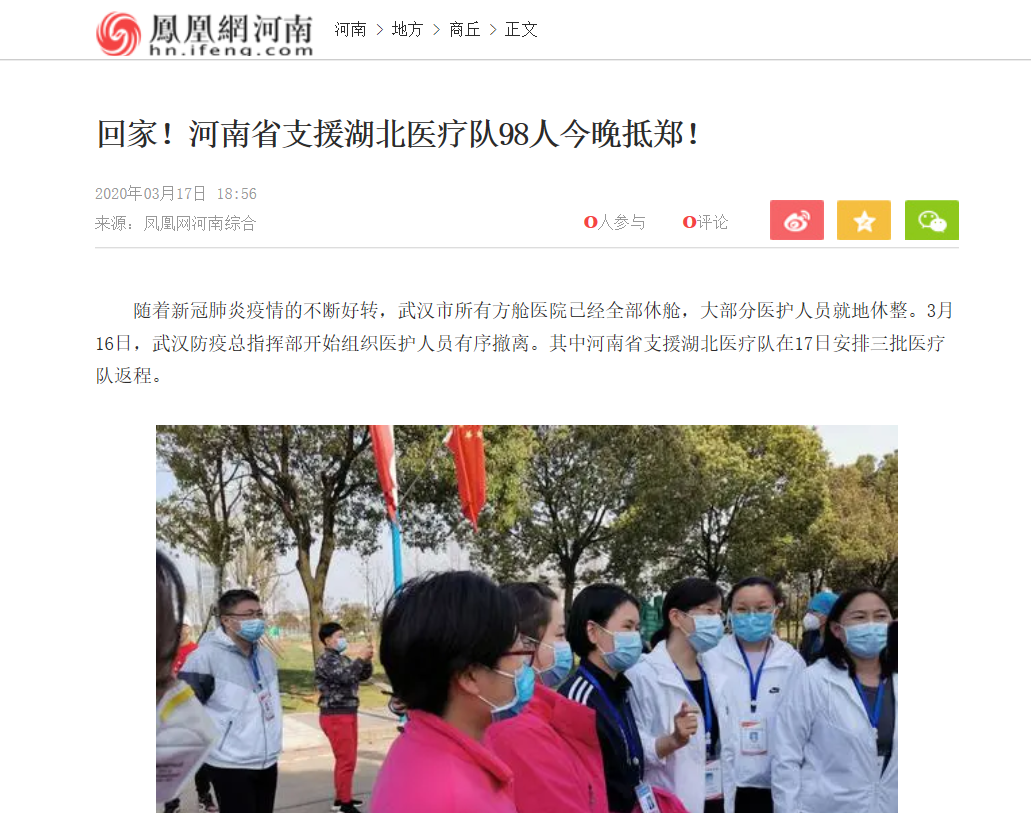Click the first article paragraph text
Viewport: 1031px width, 813px height.
click(525, 343)
